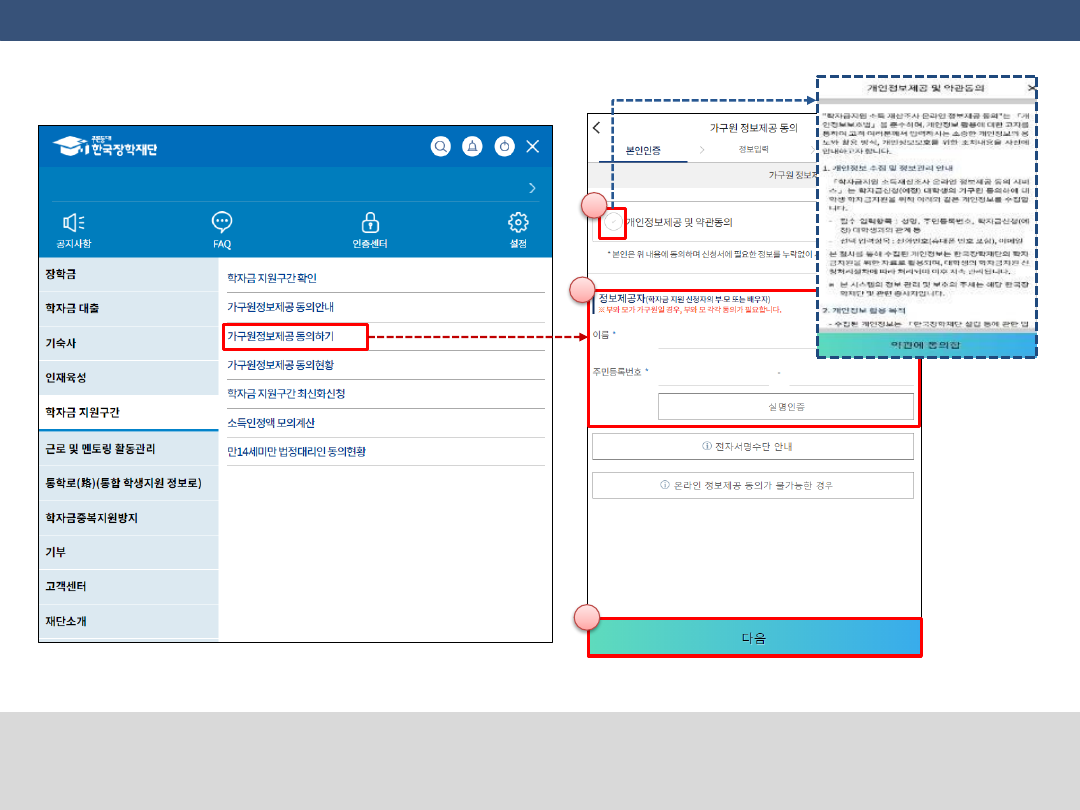Click the search magnifier icon in header
This screenshot has height=810, width=1080.
click(440, 146)
